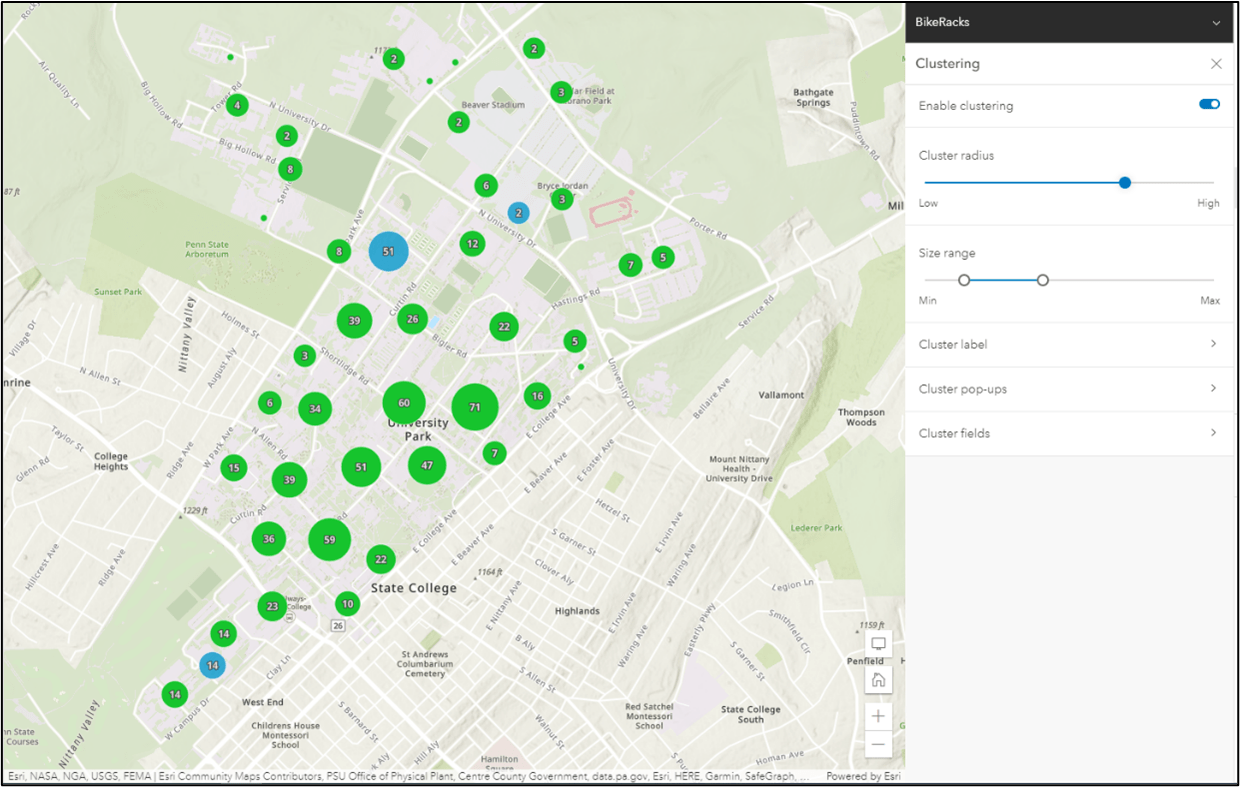
Task: Zoom in on the map
Action: (877, 716)
